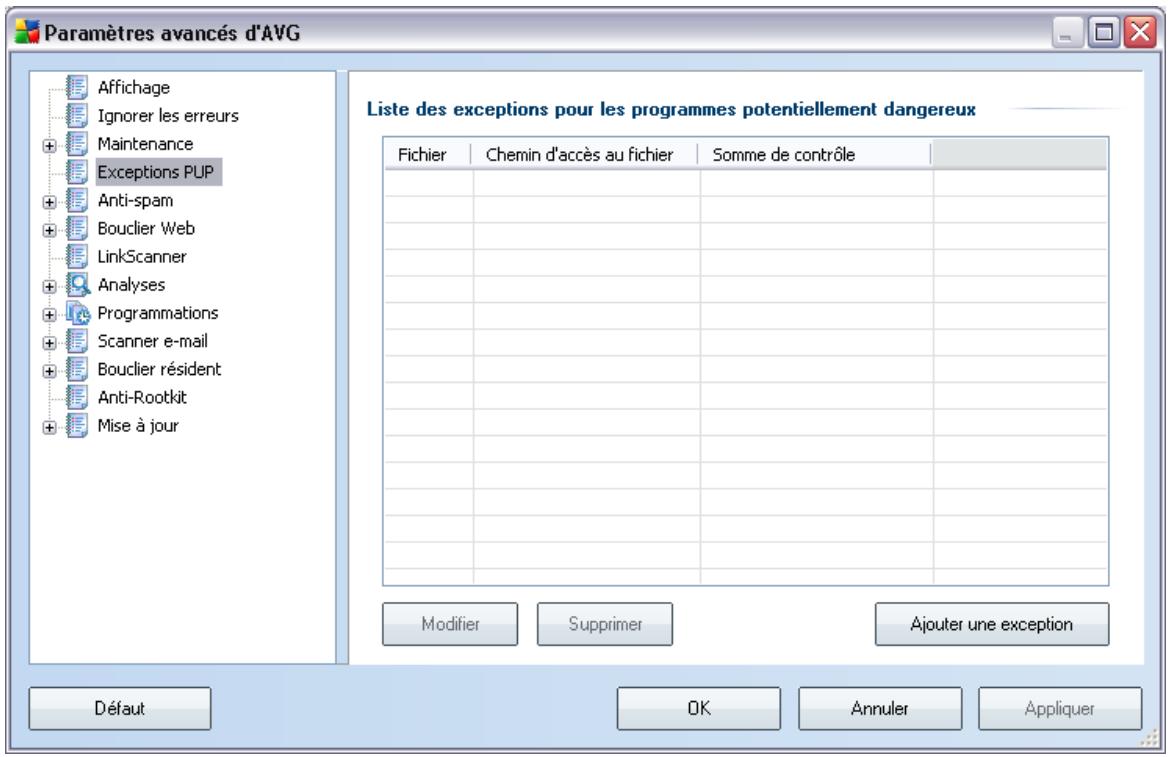Click the Affichage tree icon
Viewport: 1170px width, 757px height.
pyautogui.click(x=77, y=87)
